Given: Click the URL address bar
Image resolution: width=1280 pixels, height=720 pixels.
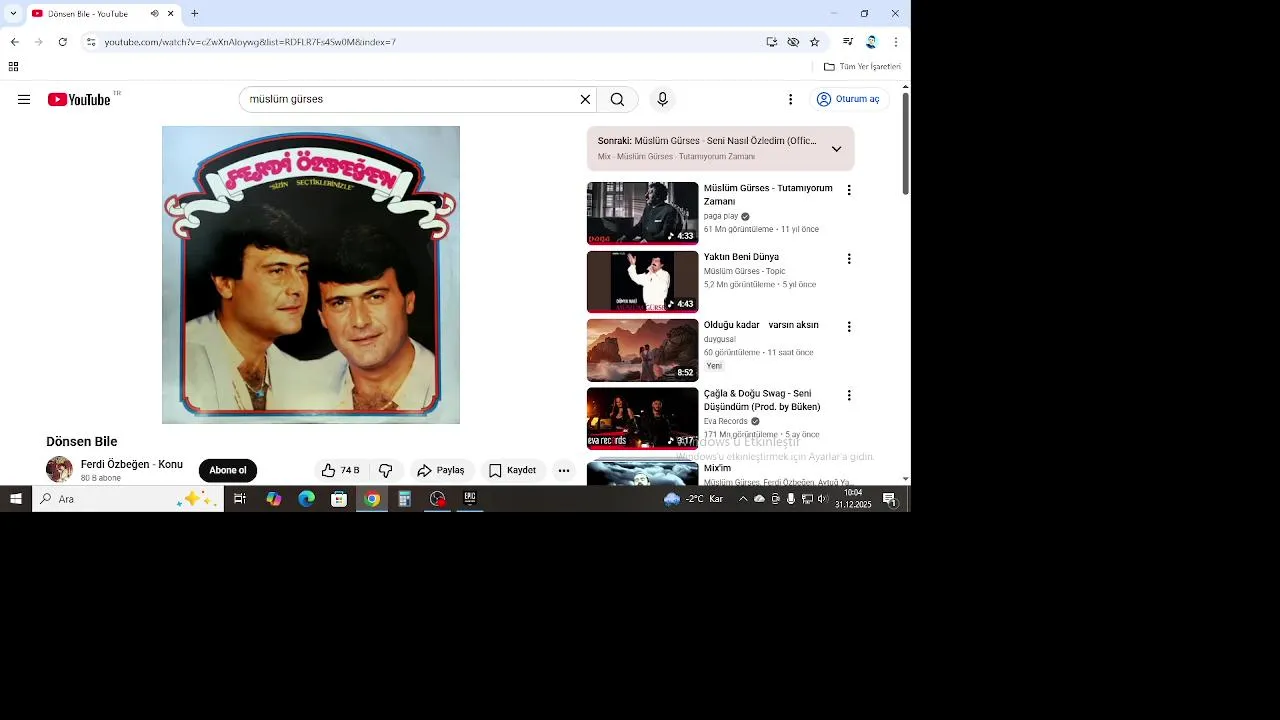Looking at the screenshot, I should [x=430, y=42].
